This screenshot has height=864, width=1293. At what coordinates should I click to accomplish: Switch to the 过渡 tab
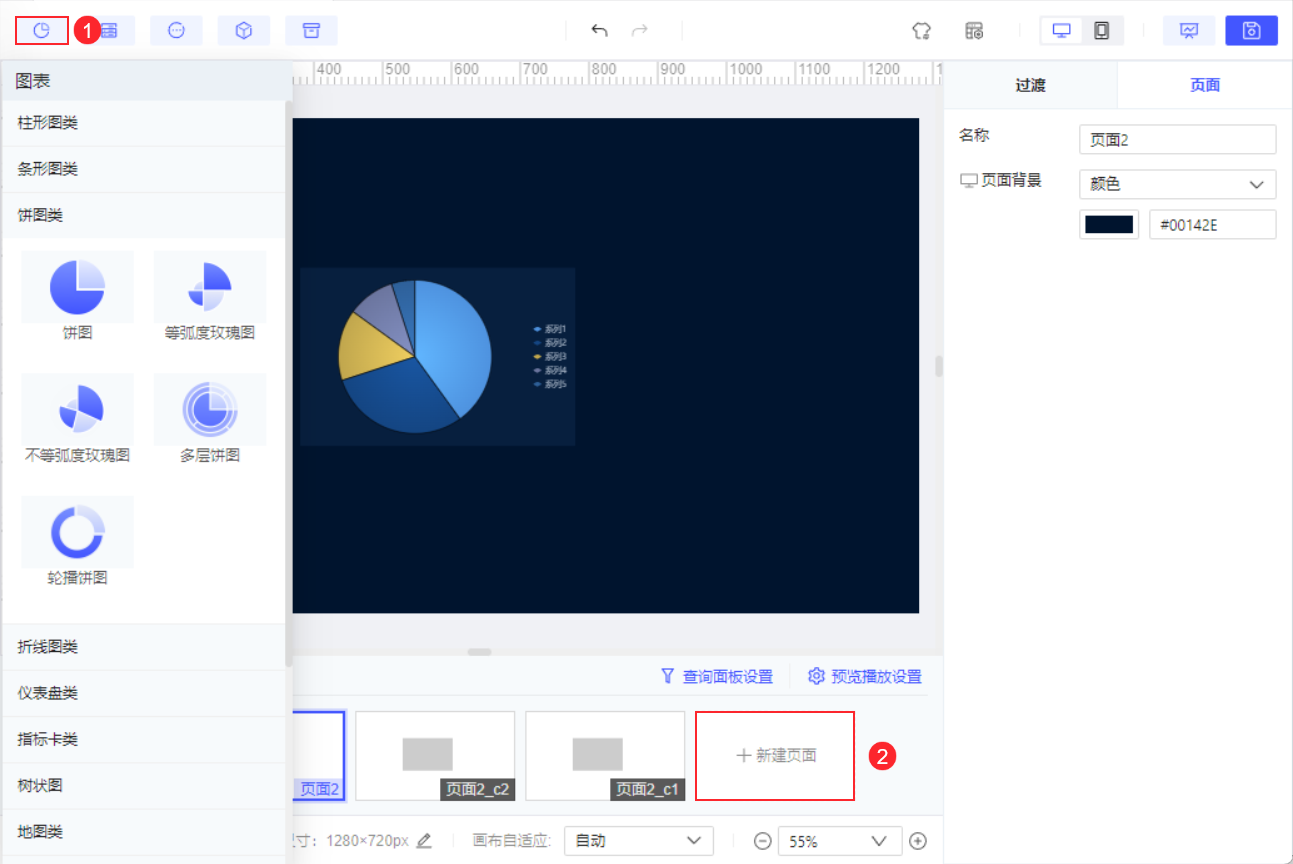pyautogui.click(x=1030, y=85)
